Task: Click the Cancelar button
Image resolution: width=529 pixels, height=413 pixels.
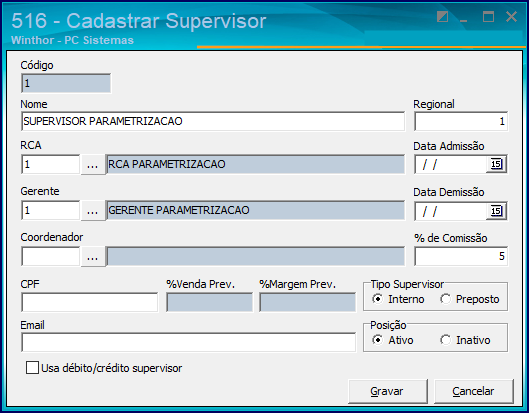Action: pyautogui.click(x=474, y=391)
